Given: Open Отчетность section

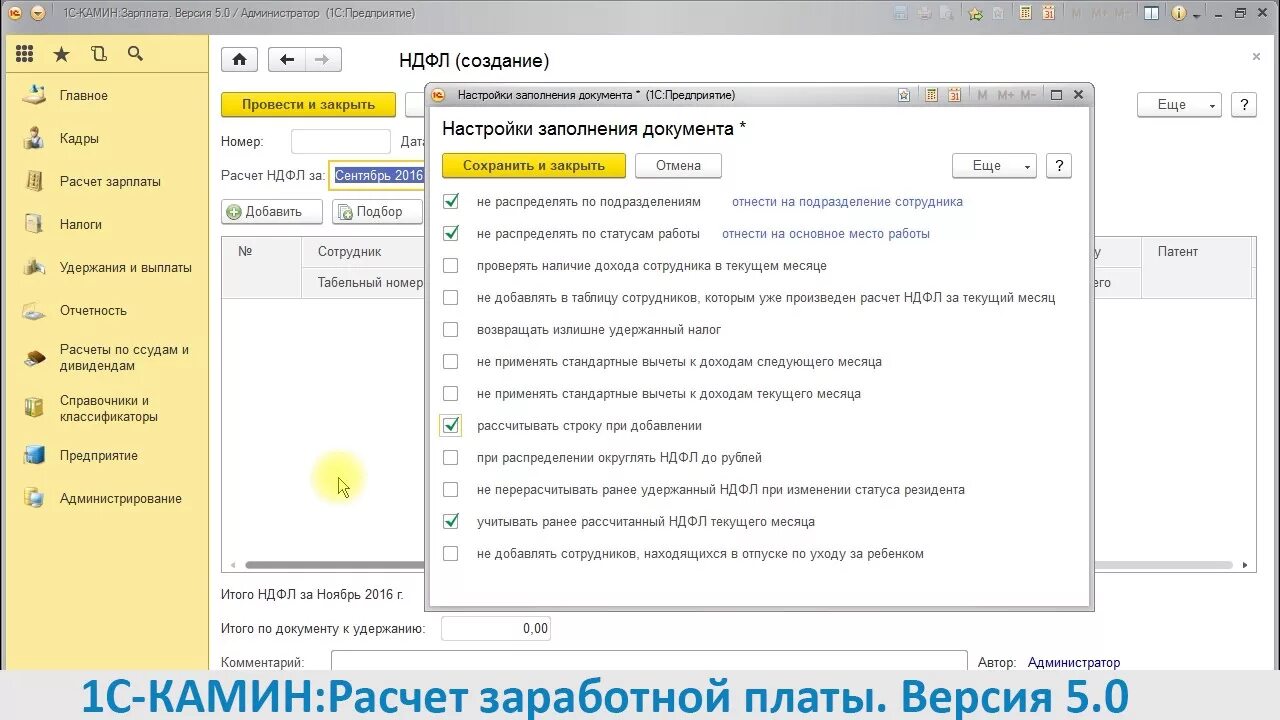Looking at the screenshot, I should [x=93, y=311].
